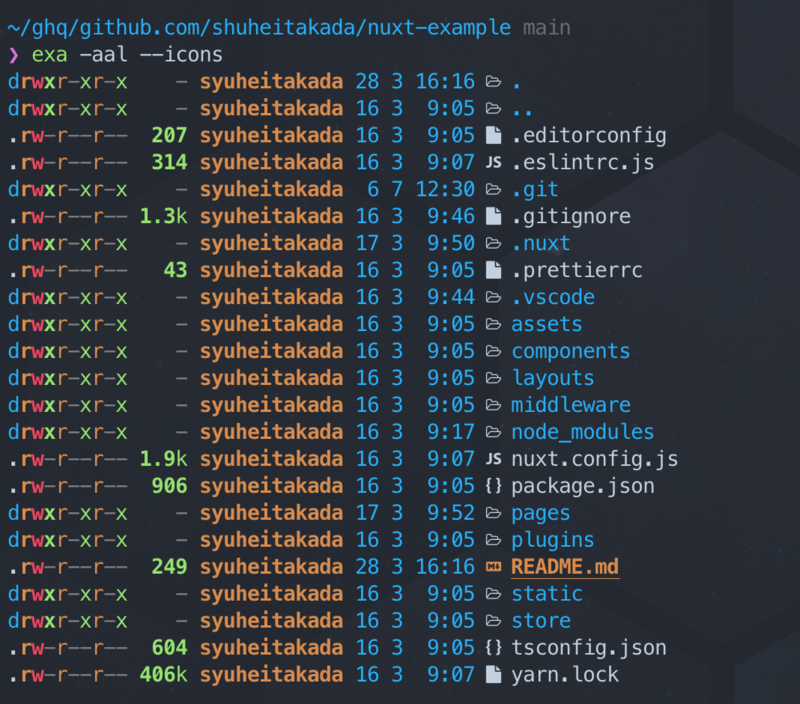Click the -aal flag
This screenshot has width=800, height=704.
[x=104, y=55]
